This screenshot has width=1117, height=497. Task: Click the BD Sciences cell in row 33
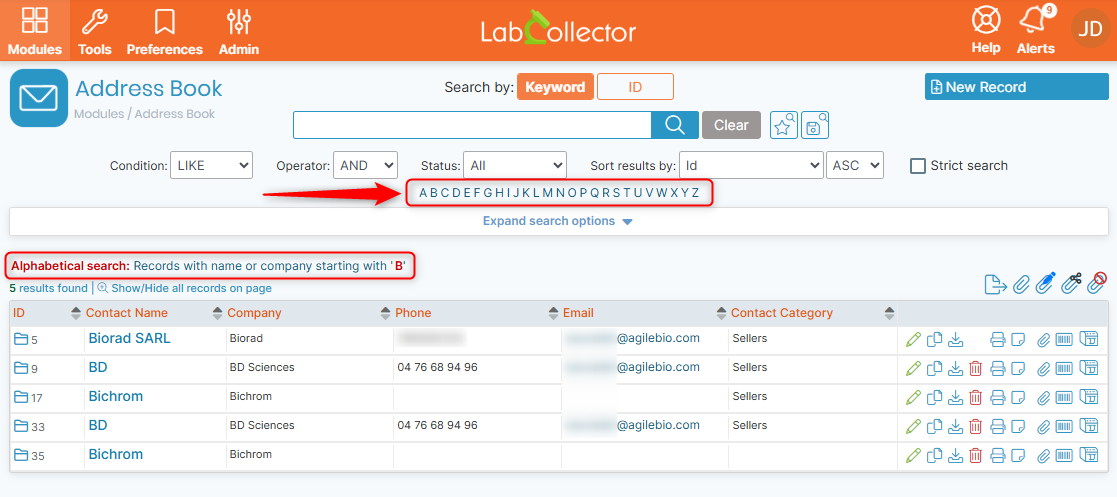tap(261, 425)
